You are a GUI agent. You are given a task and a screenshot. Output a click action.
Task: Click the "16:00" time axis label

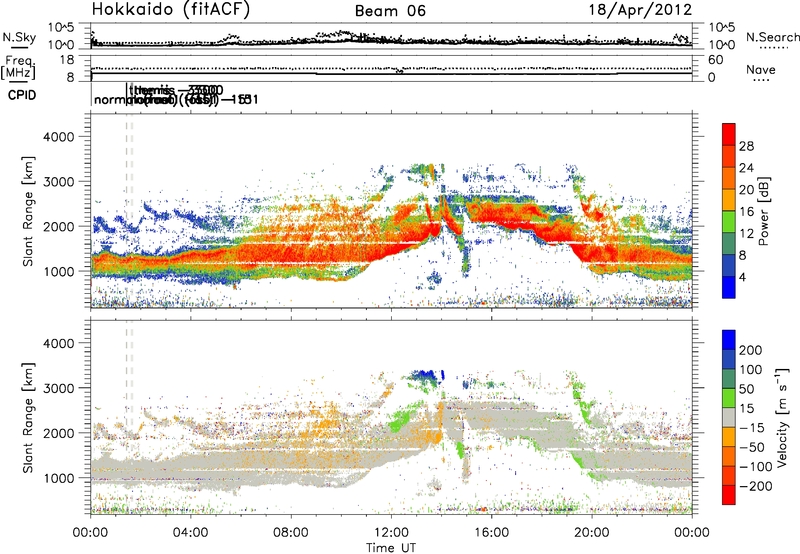491,533
